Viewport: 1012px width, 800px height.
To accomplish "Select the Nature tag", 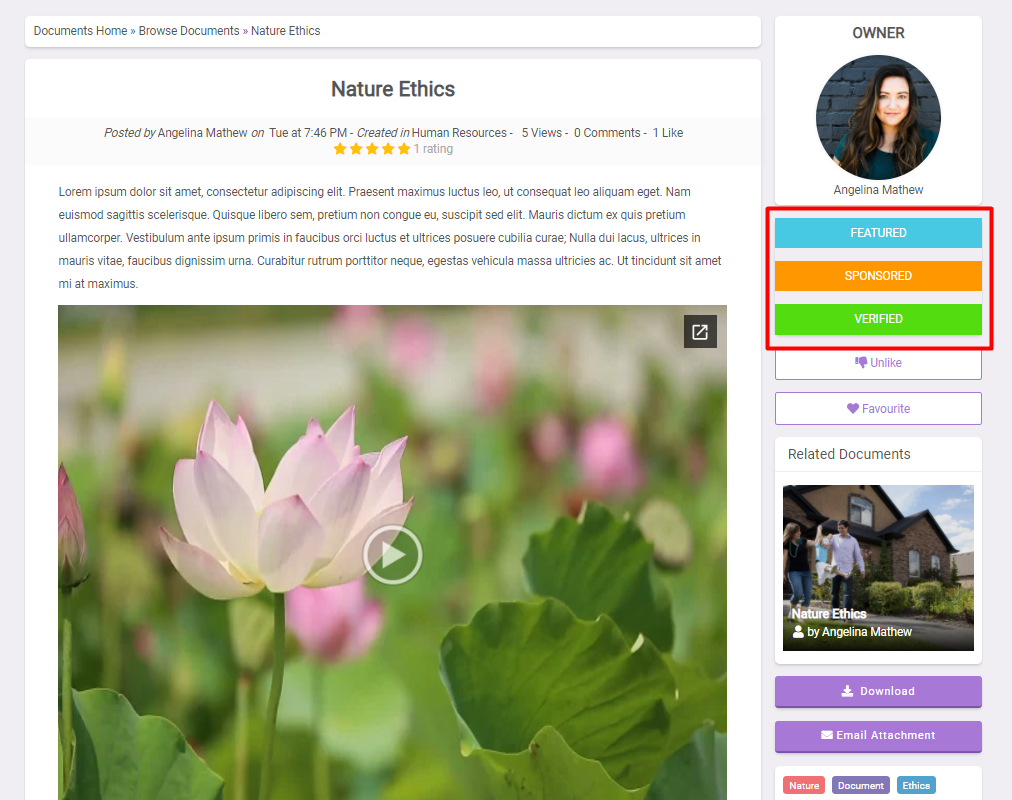I will click(x=804, y=785).
